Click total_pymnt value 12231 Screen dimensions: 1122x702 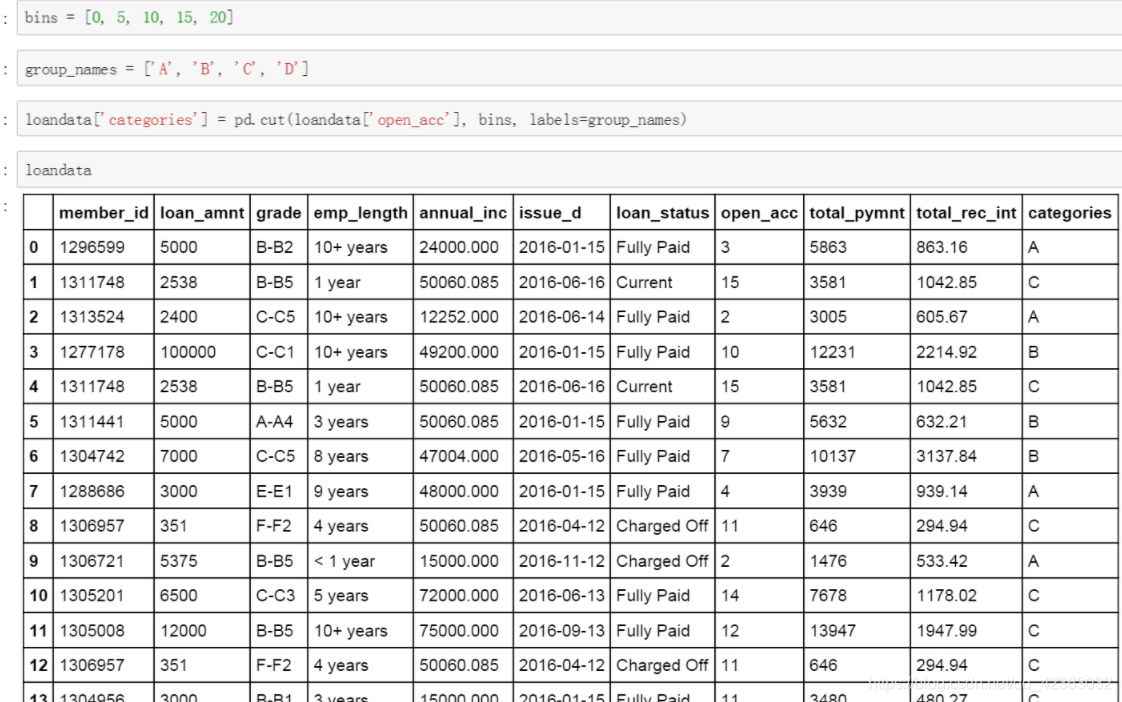click(832, 352)
